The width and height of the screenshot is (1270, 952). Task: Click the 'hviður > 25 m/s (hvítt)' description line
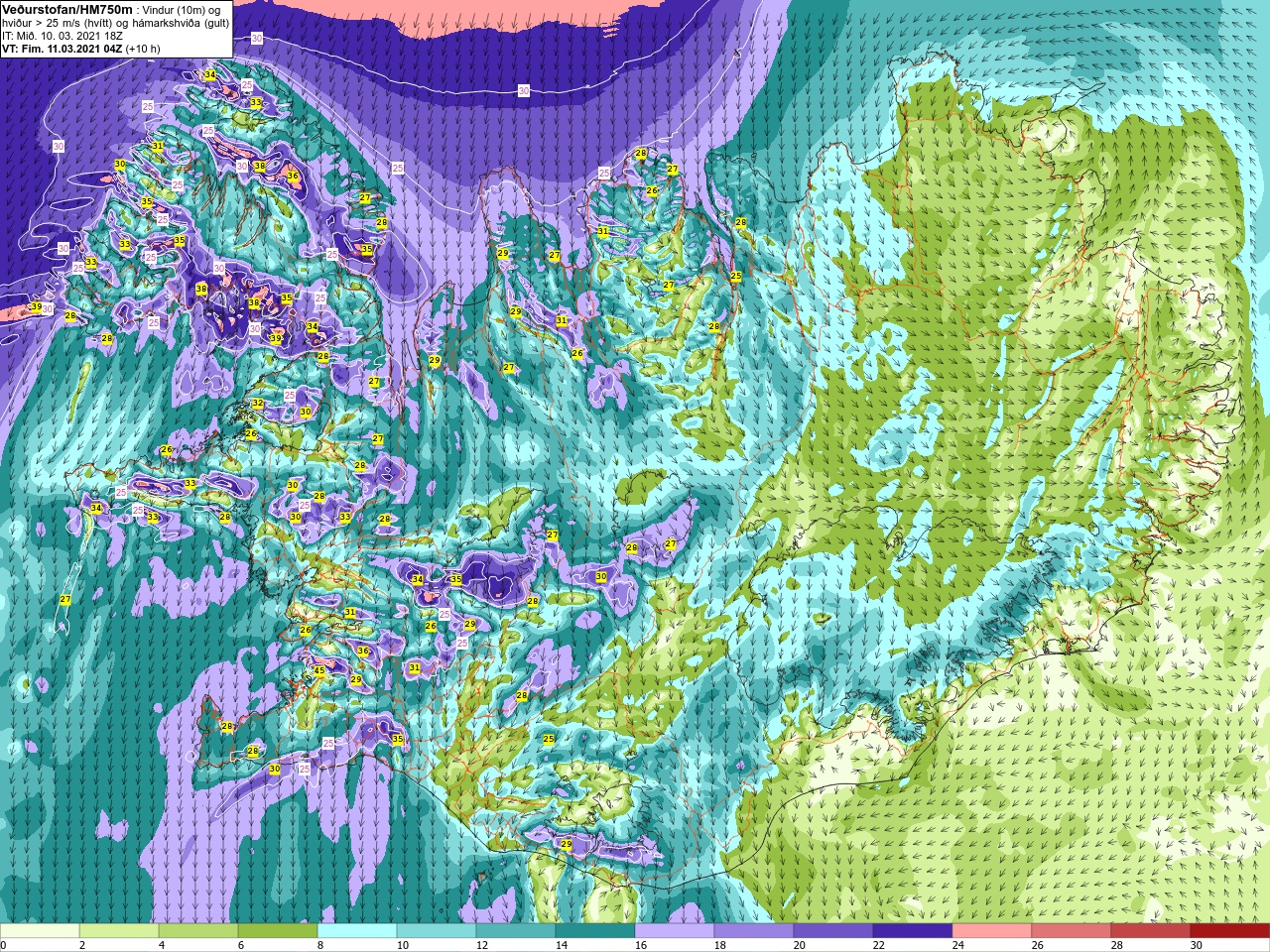(60, 23)
